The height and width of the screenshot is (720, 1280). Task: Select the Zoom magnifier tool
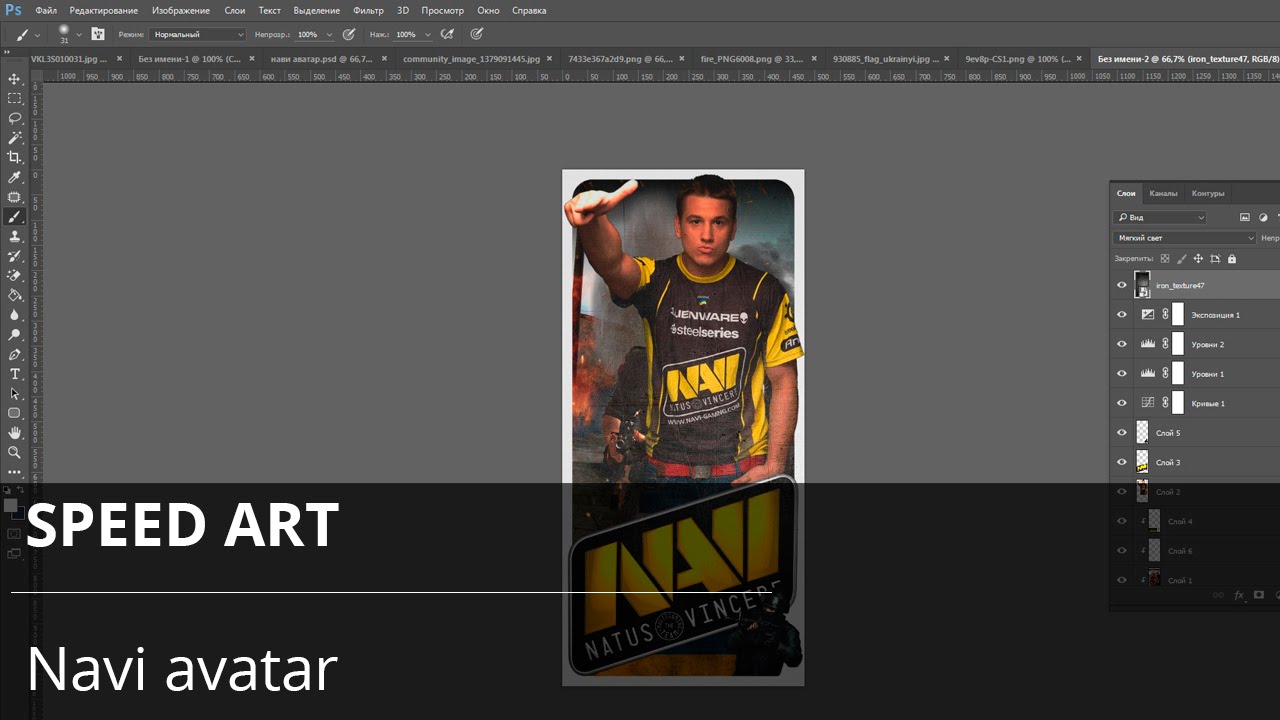tap(14, 452)
